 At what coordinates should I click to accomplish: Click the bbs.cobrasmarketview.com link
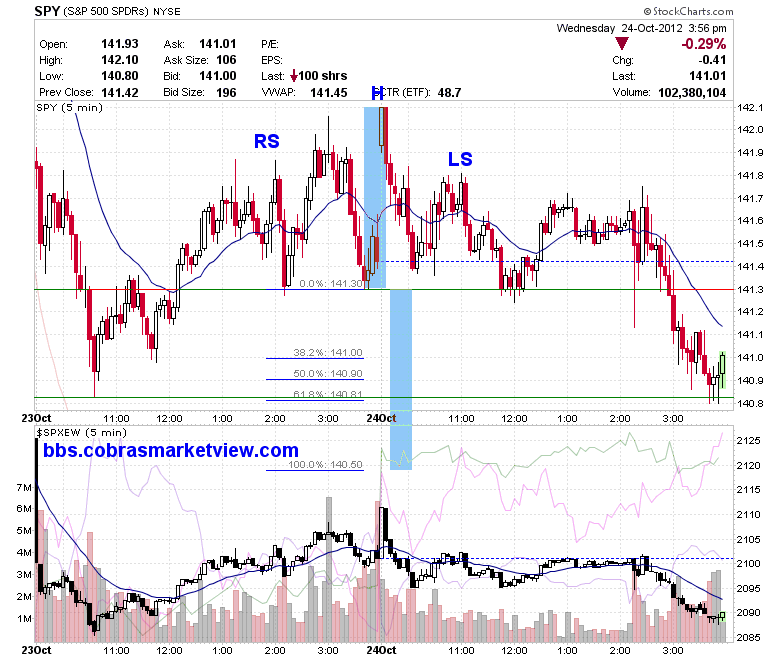[171, 450]
